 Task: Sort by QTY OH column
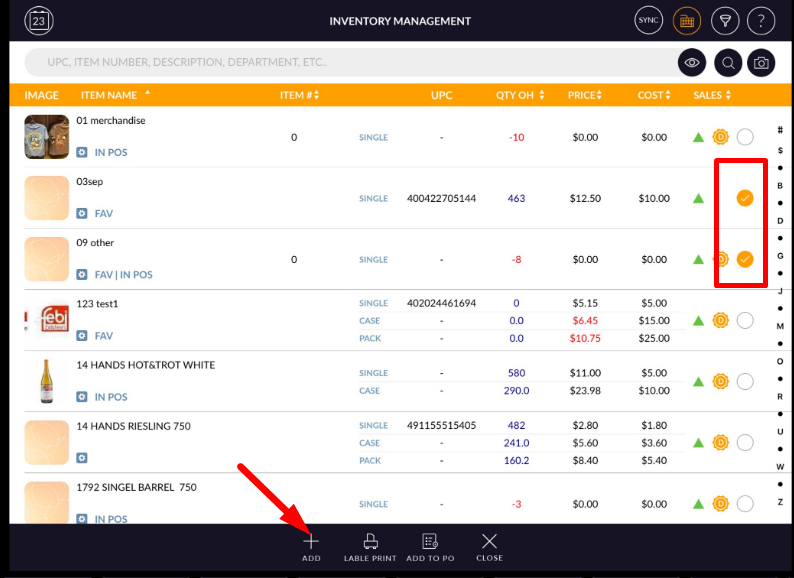520,95
